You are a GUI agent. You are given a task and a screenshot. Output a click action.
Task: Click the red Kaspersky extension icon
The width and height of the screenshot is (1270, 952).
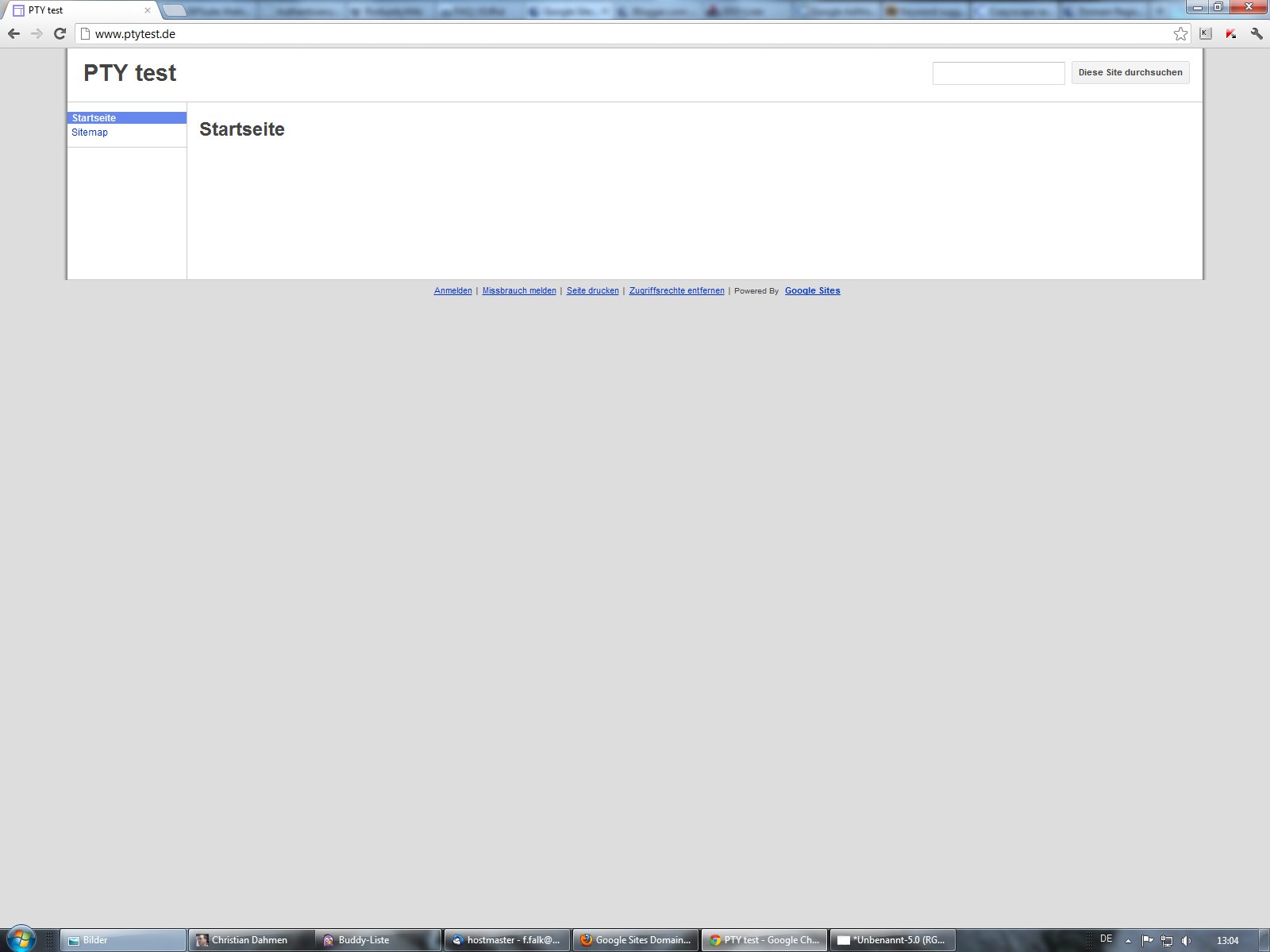[1230, 33]
